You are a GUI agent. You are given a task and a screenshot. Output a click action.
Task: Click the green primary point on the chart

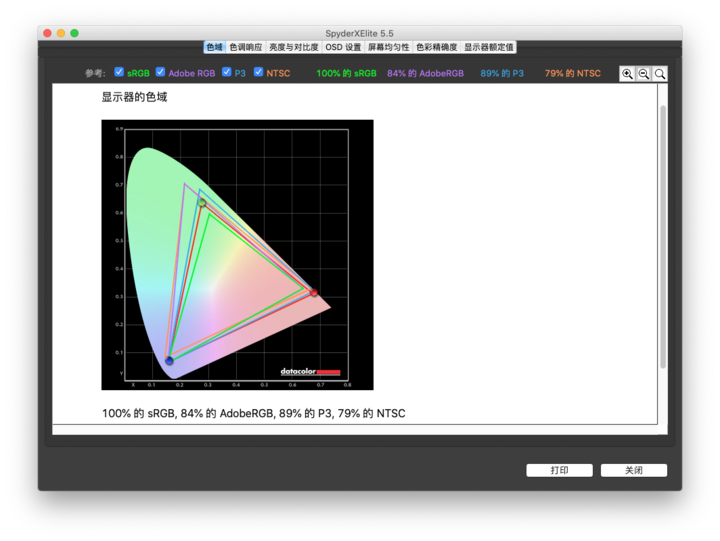[202, 202]
